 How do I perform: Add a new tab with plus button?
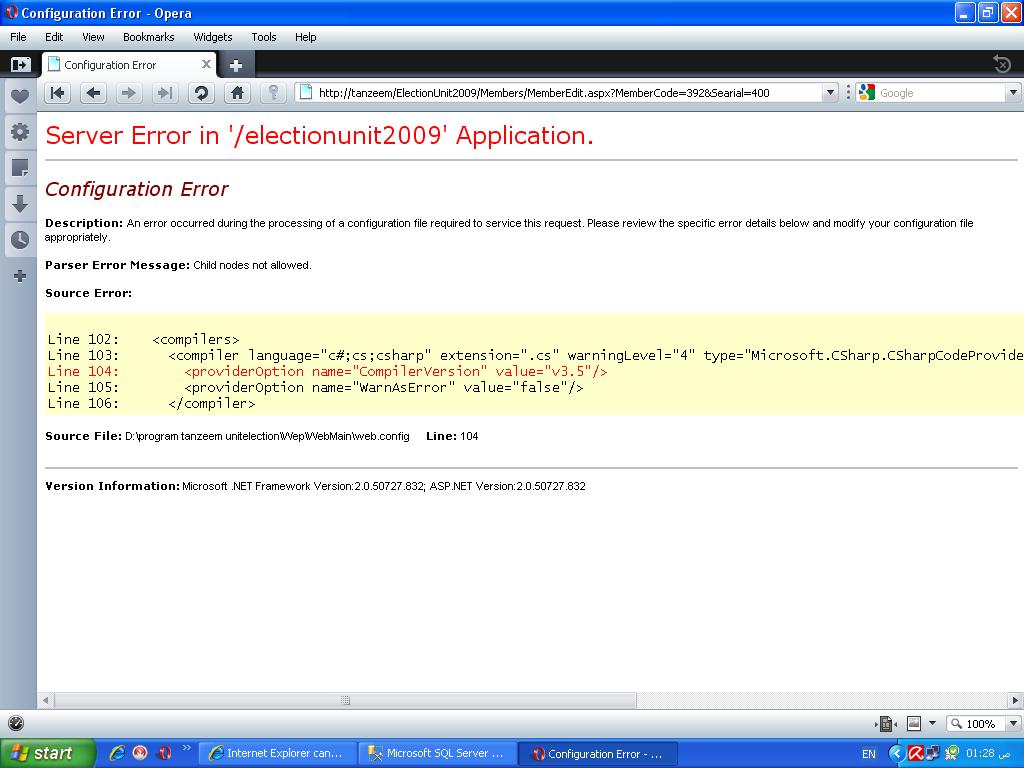click(x=236, y=65)
